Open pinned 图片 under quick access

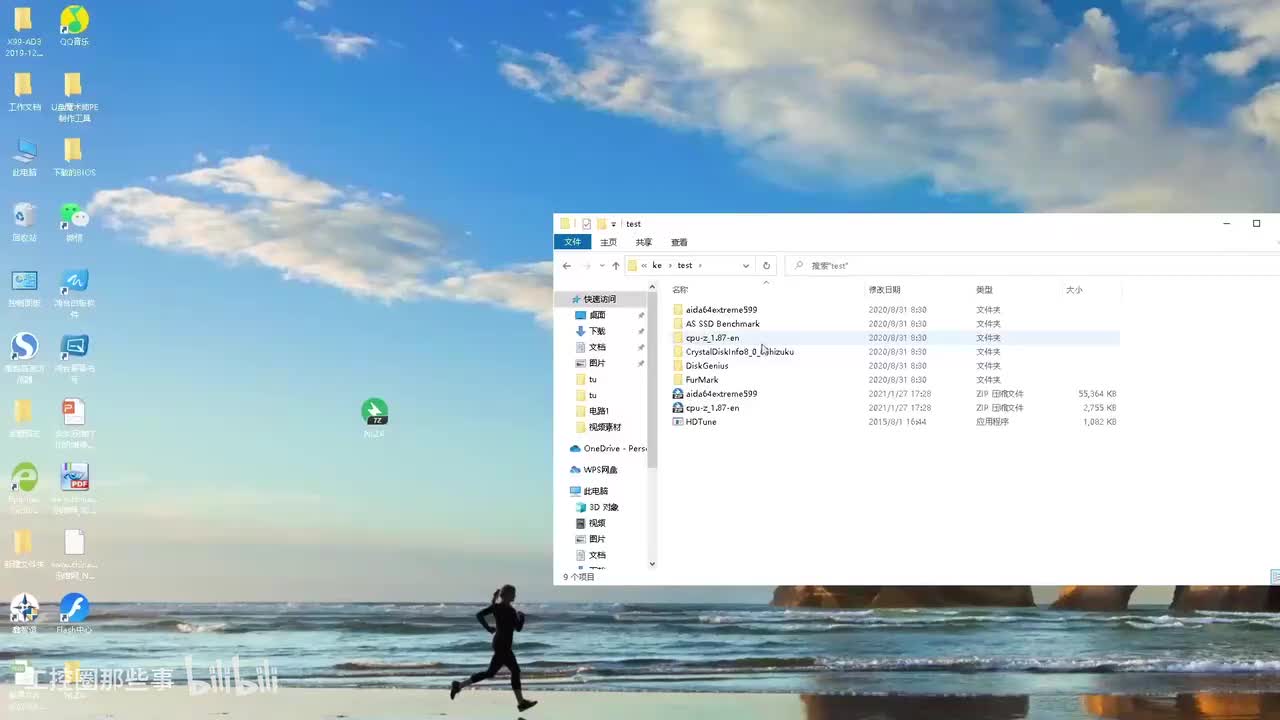(591, 363)
